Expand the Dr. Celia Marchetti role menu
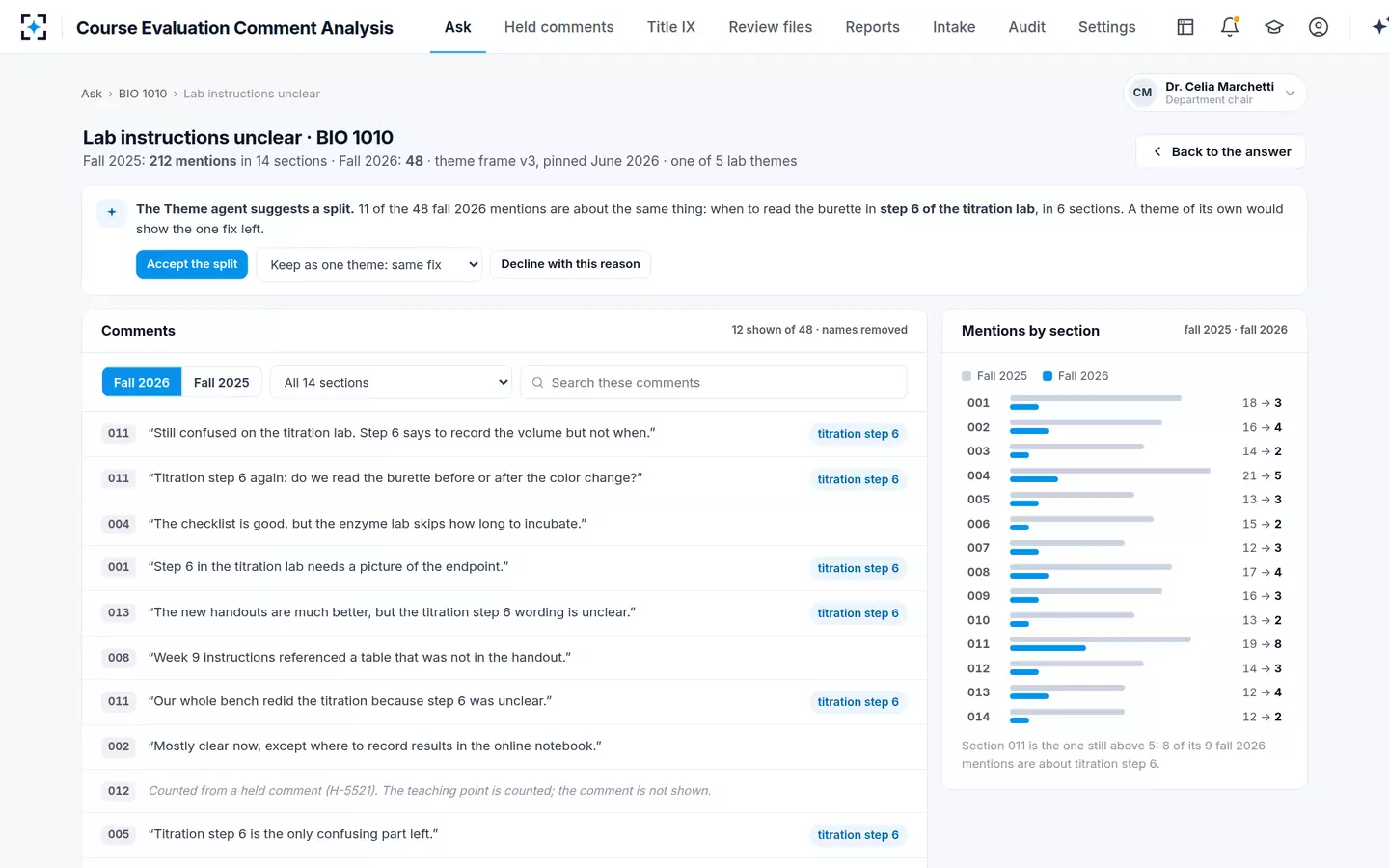This screenshot has width=1389, height=868. tap(1215, 93)
